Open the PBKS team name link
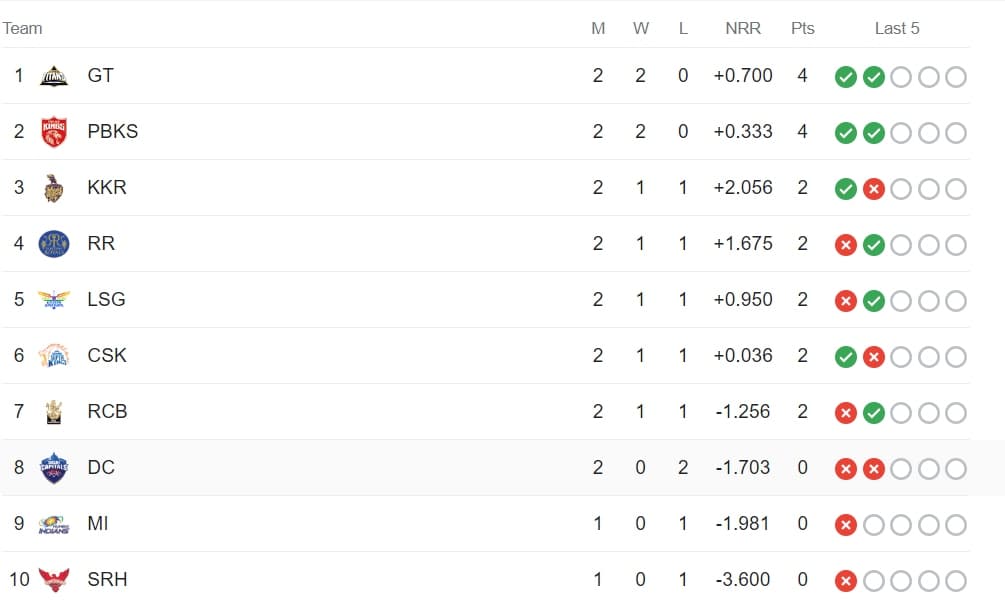Screen dimensions: 1005x610 [x=113, y=132]
